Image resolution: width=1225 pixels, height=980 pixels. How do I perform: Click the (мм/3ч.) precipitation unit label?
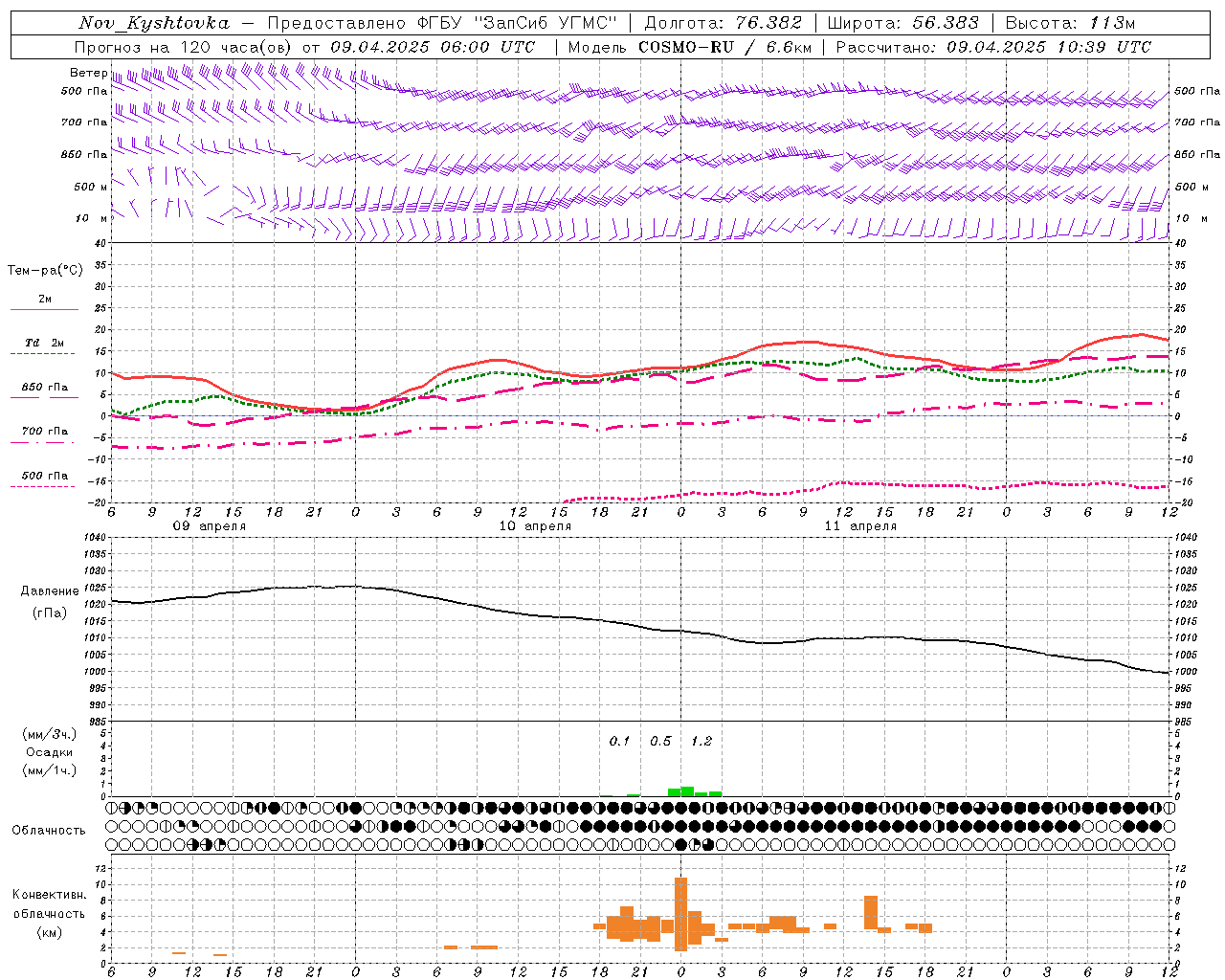click(49, 734)
